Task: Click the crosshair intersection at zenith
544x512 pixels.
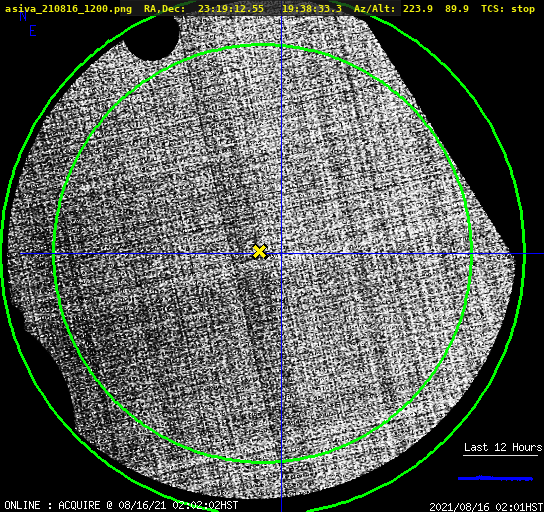Action: click(x=281, y=254)
